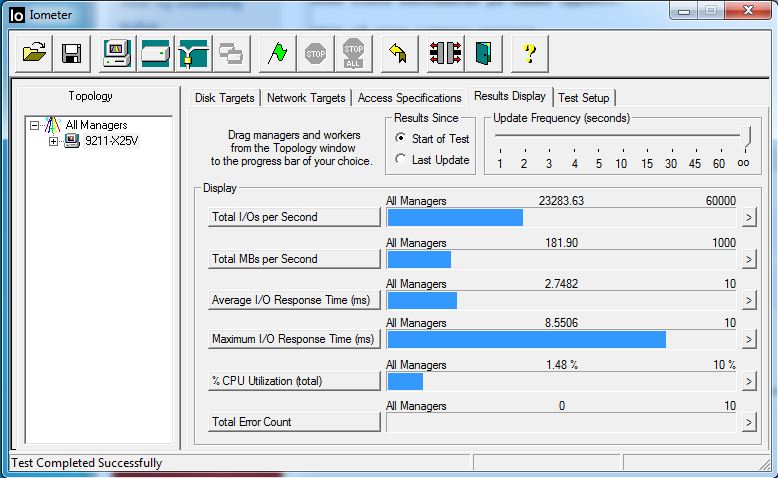Exit Iometer via the door icon
Image resolution: width=778 pixels, height=478 pixels.
[484, 53]
